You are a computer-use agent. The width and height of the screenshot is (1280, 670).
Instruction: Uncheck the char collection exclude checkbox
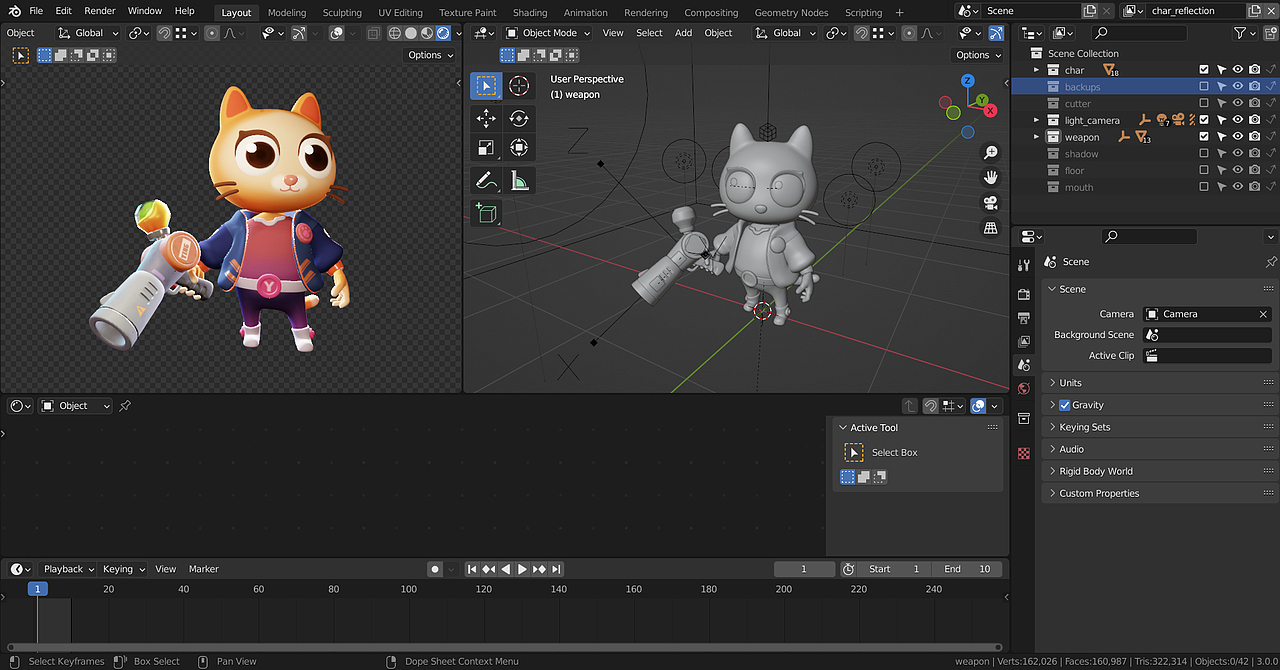pos(1204,70)
